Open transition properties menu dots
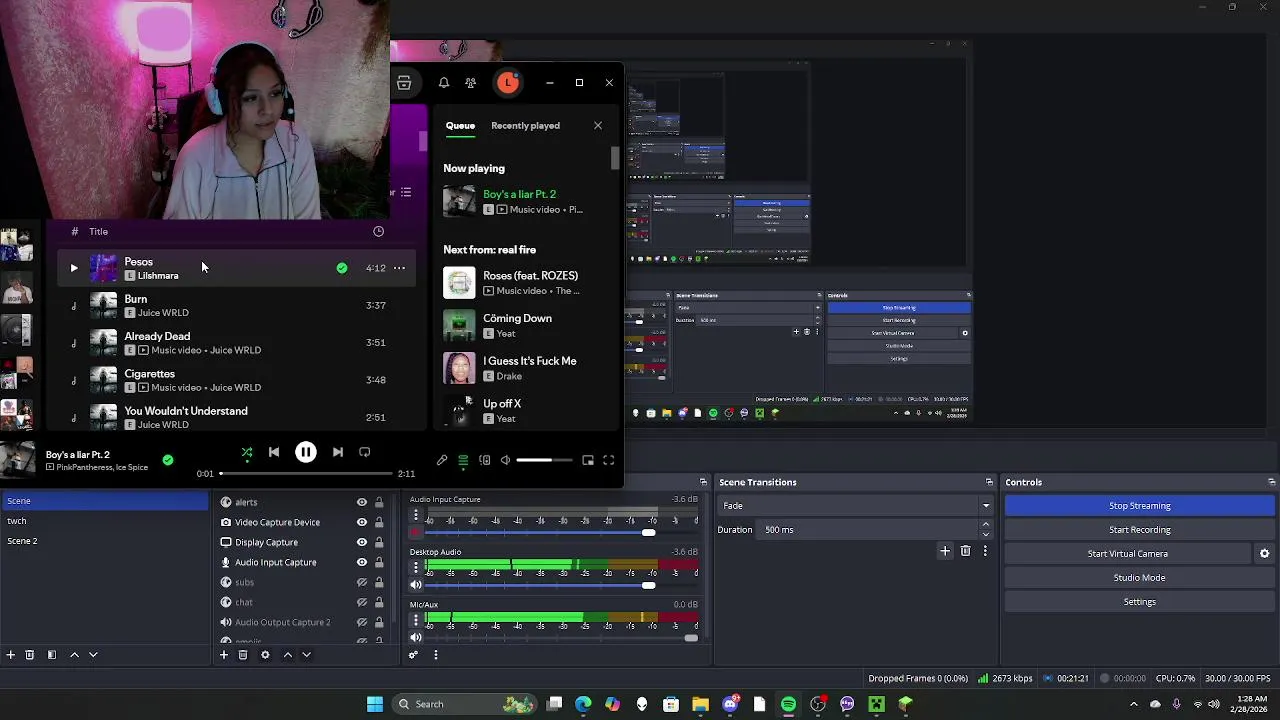The width and height of the screenshot is (1280, 720). point(985,551)
